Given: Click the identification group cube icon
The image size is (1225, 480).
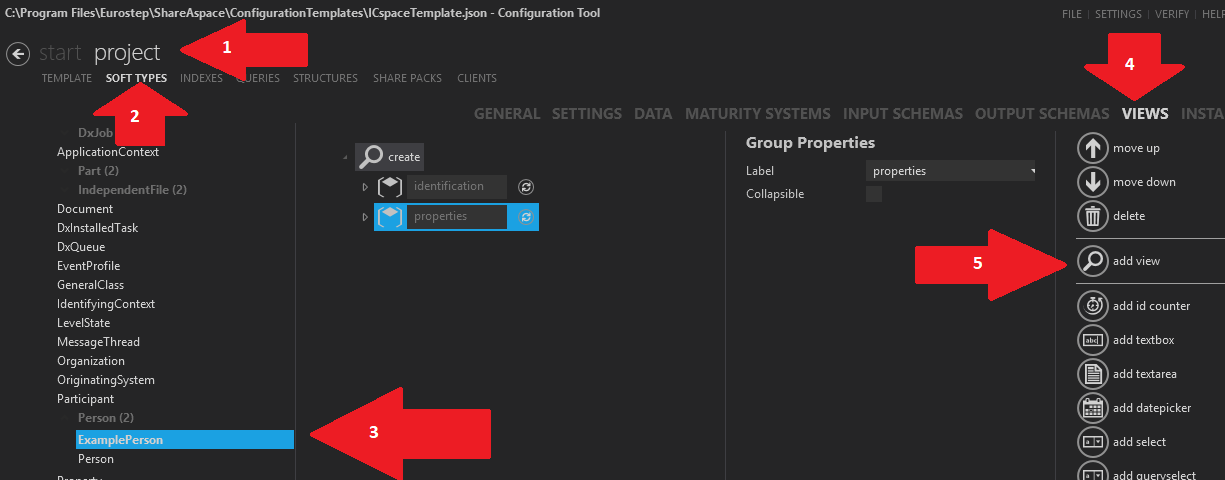Looking at the screenshot, I should 390,187.
